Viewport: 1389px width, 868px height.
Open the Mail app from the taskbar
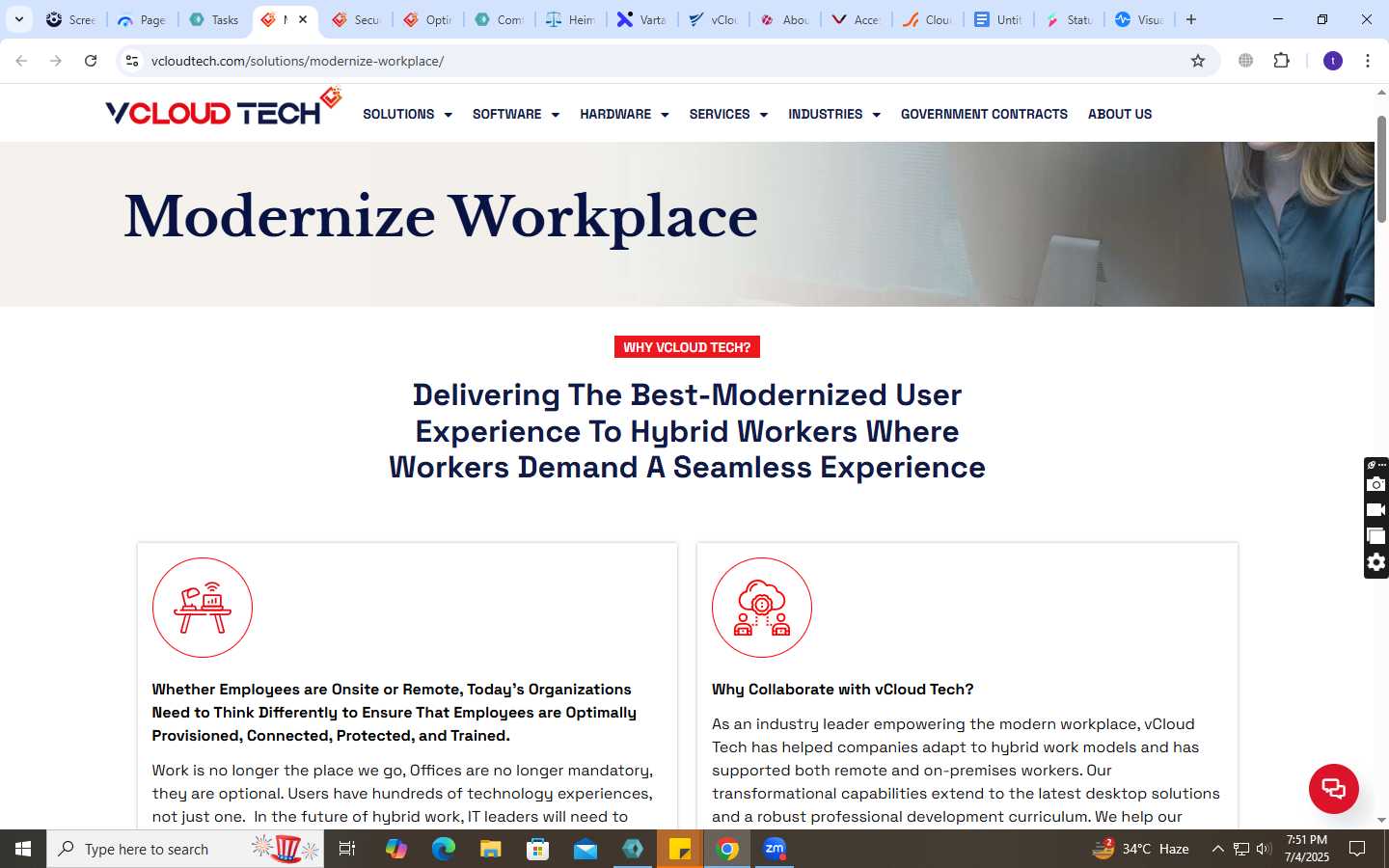[586, 849]
